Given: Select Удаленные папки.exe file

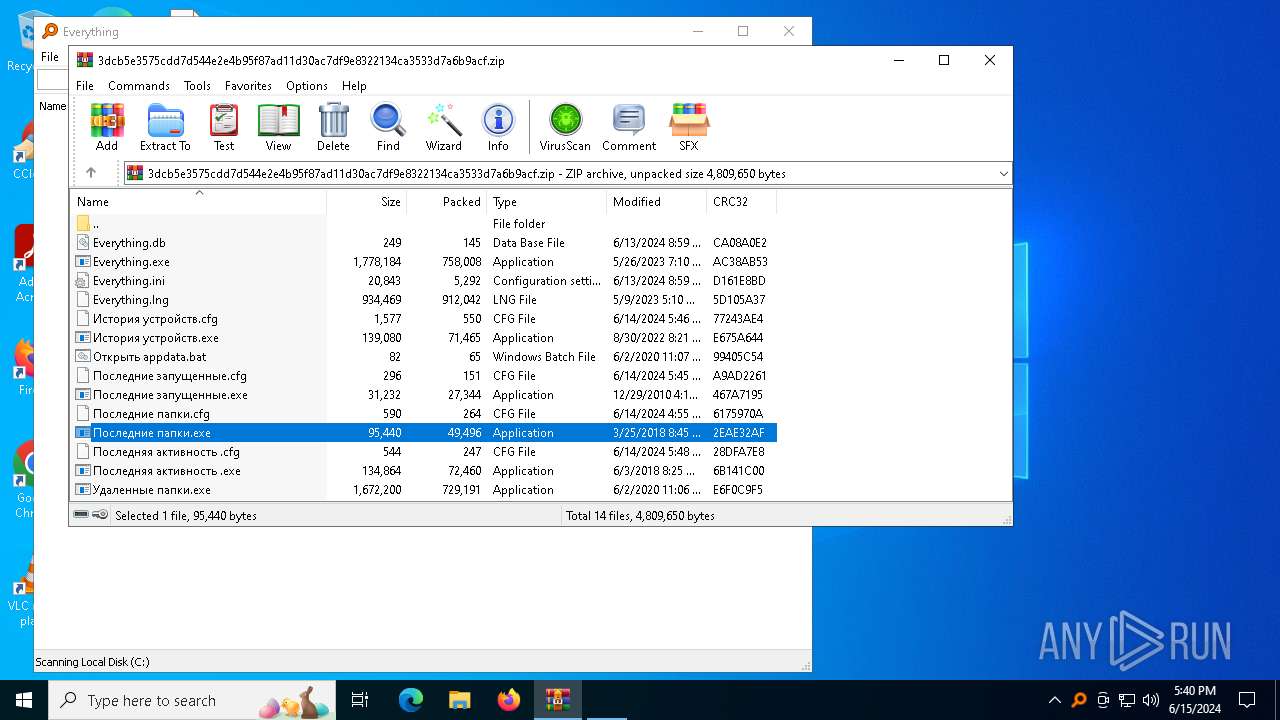Looking at the screenshot, I should click(424, 490).
